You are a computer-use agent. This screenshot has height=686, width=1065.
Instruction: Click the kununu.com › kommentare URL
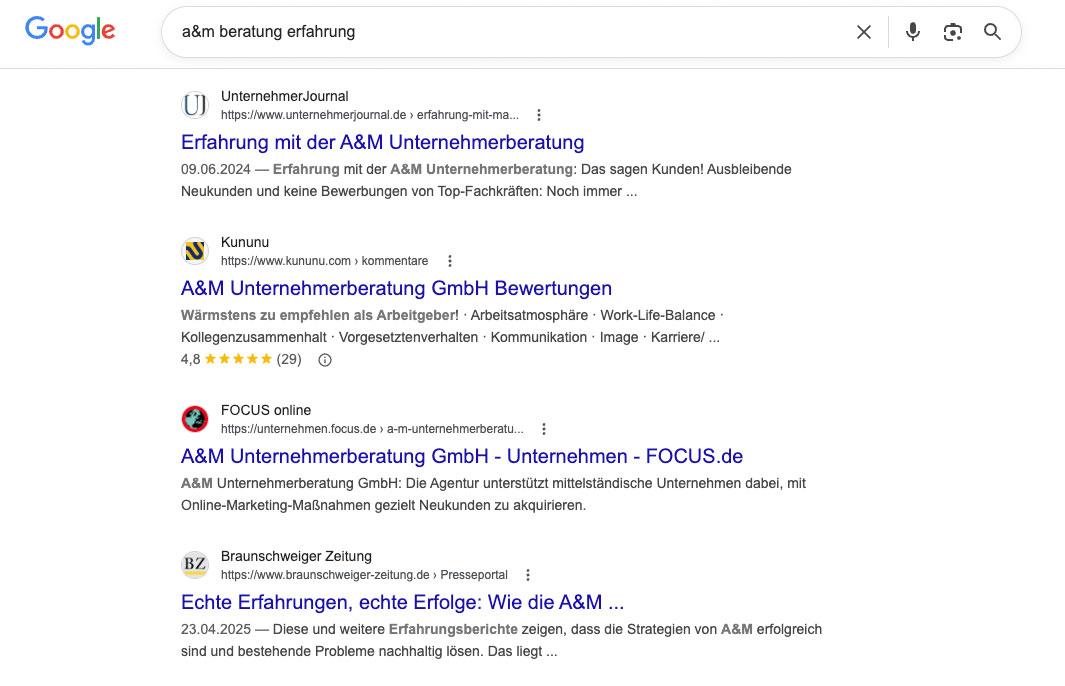(324, 261)
